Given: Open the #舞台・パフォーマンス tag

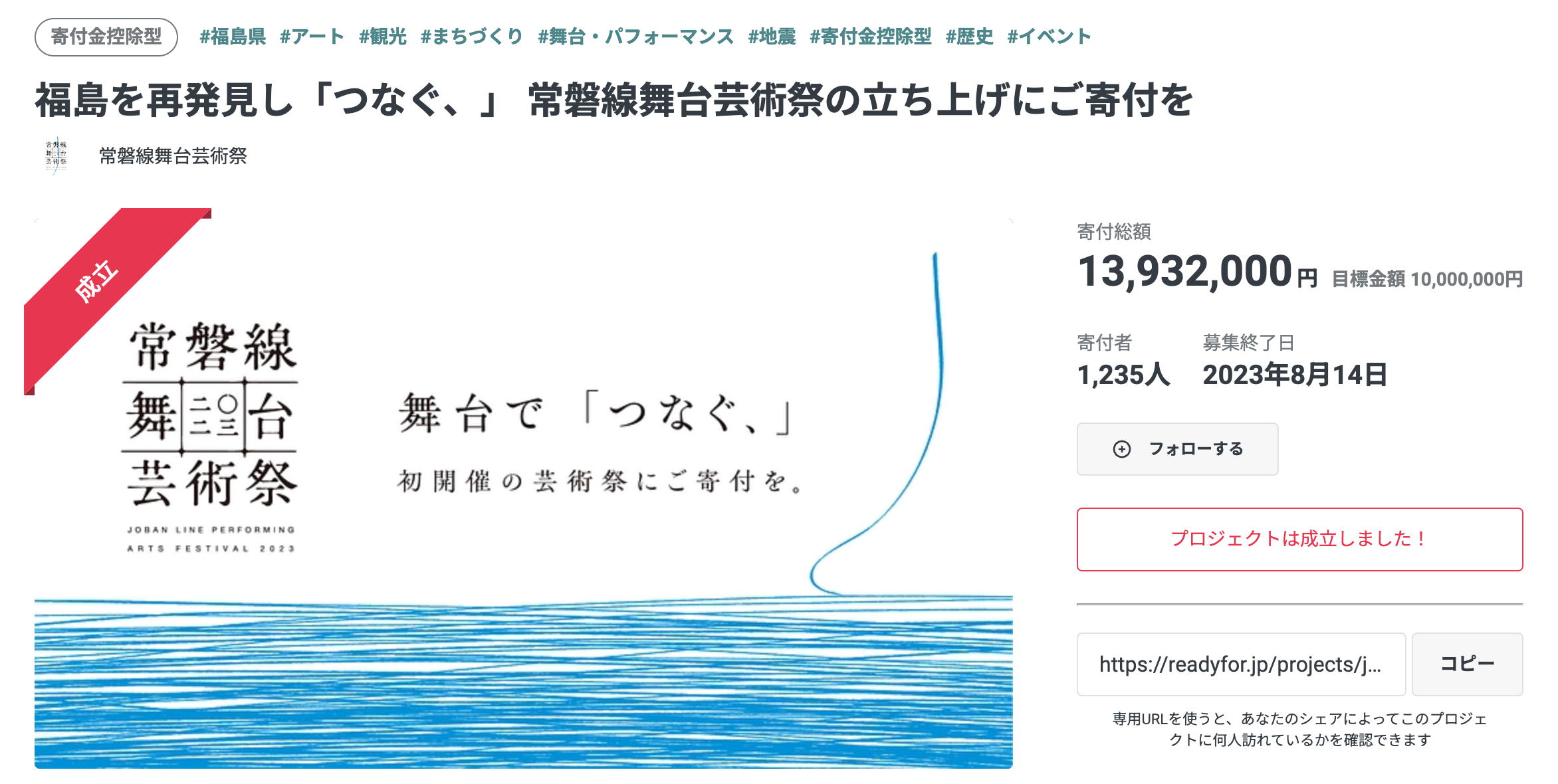Looking at the screenshot, I should [635, 37].
